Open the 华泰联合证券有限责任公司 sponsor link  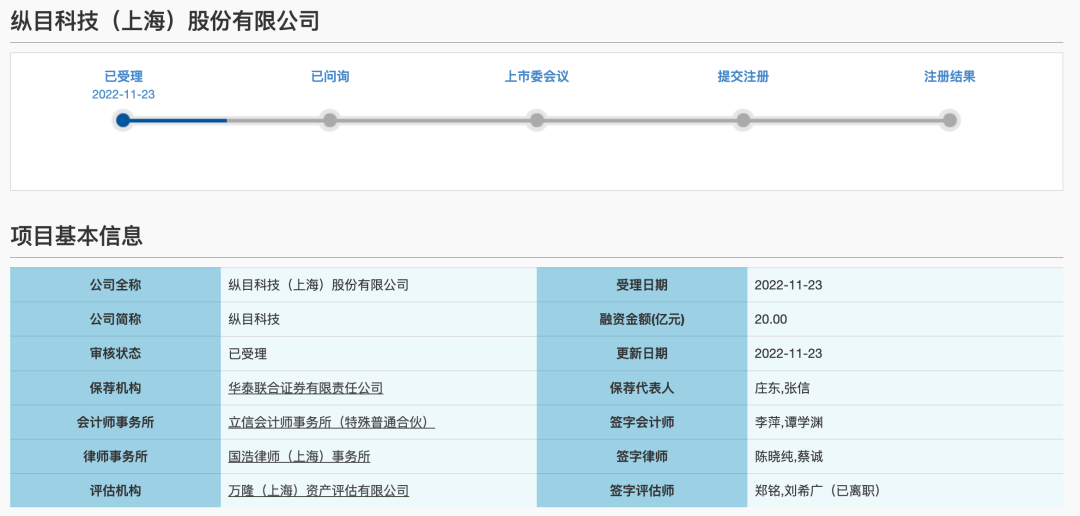305,388
